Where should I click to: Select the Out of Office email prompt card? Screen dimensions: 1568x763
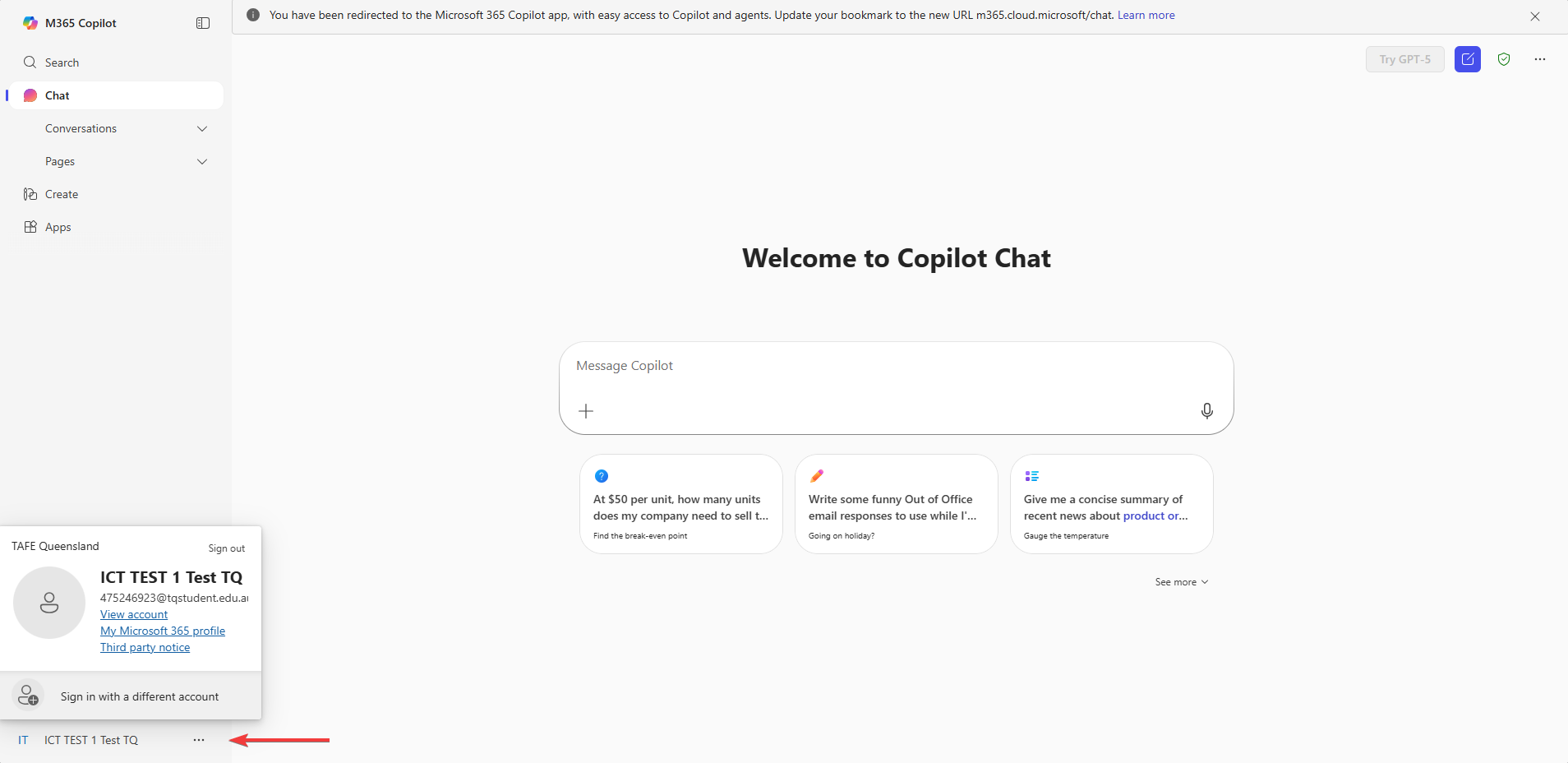coord(897,504)
